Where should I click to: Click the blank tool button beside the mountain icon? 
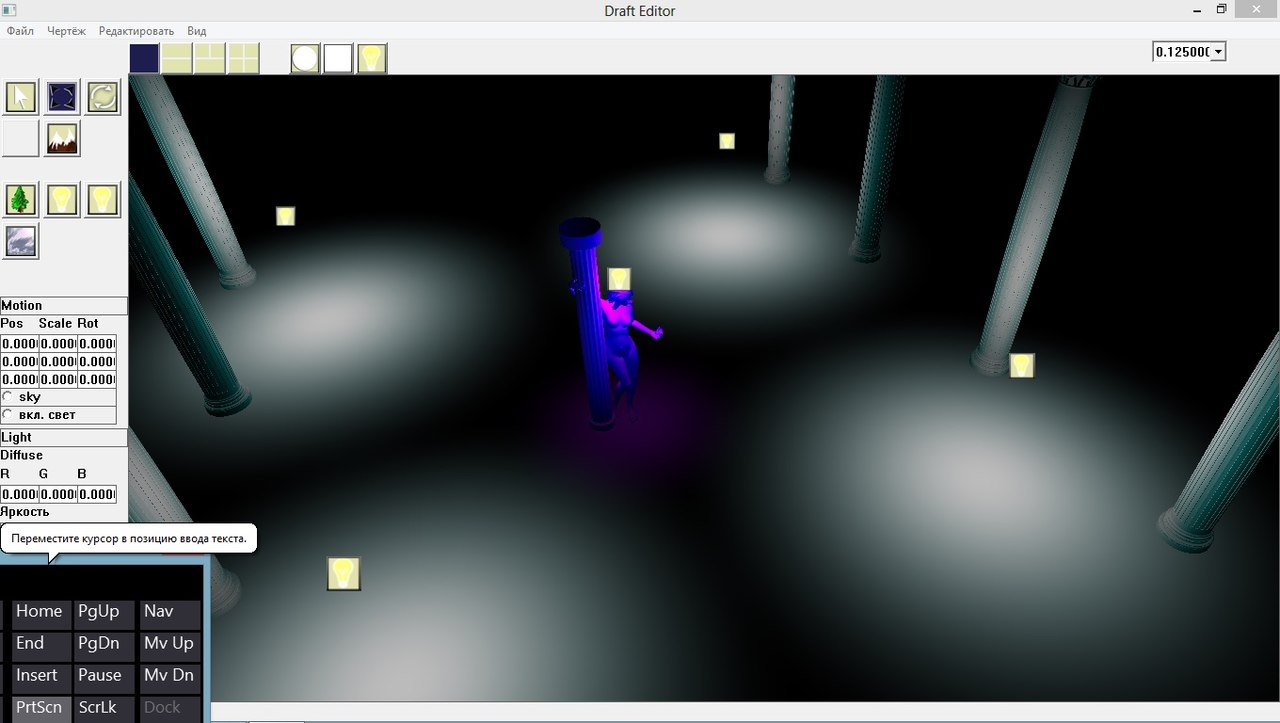pyautogui.click(x=20, y=139)
